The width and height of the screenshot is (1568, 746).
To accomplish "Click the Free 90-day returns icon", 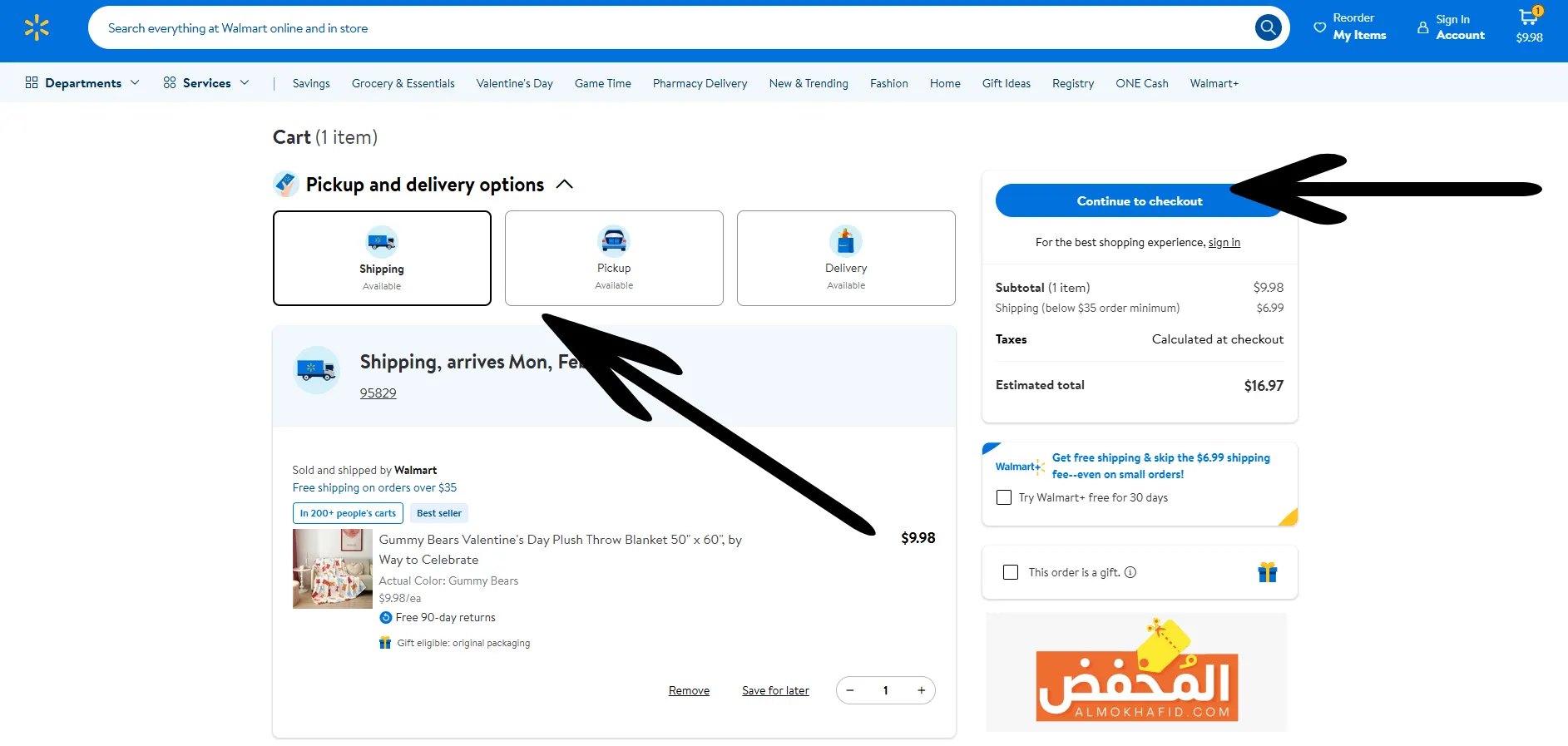I will tap(385, 617).
